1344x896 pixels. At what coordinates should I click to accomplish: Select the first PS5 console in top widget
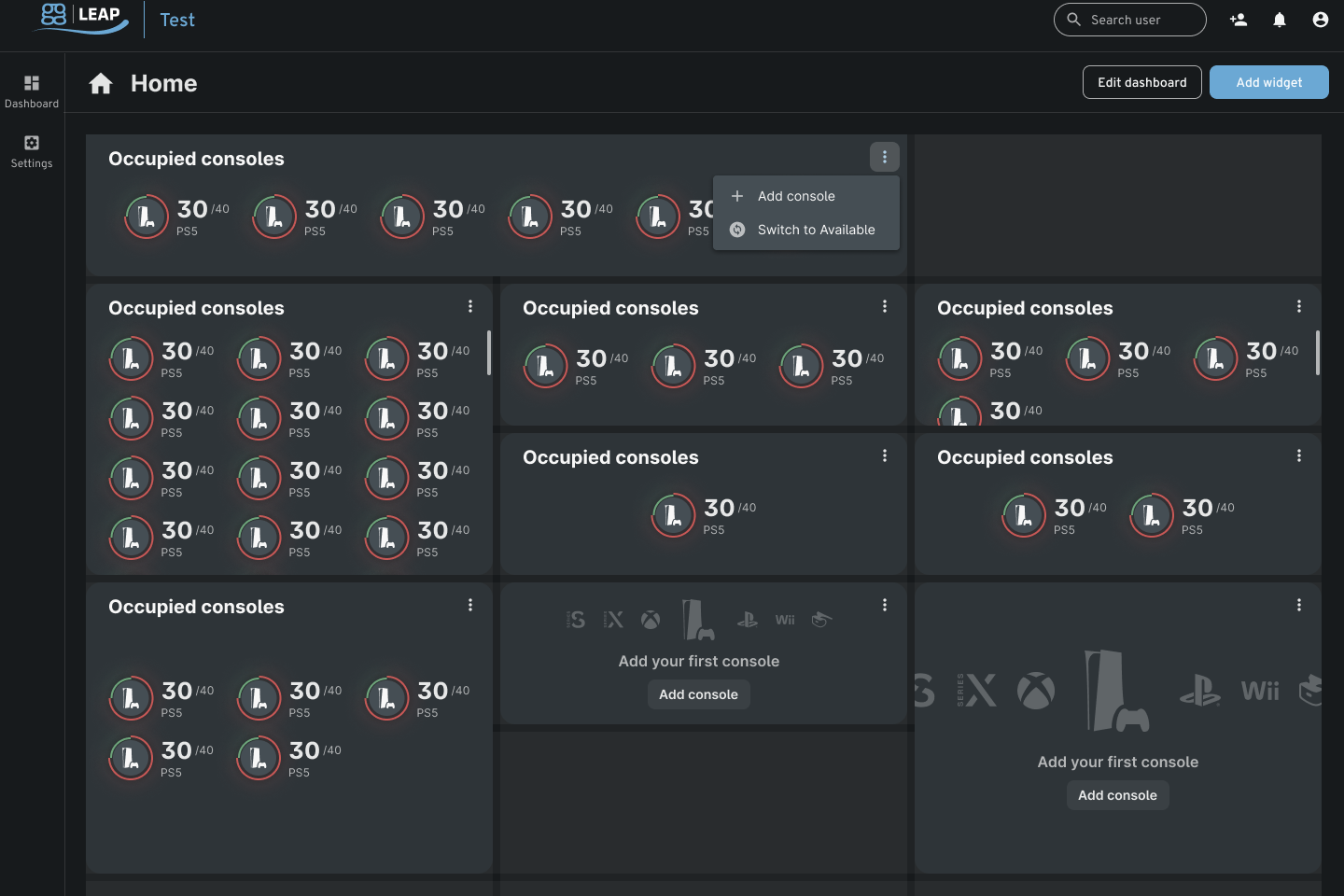[x=147, y=217]
